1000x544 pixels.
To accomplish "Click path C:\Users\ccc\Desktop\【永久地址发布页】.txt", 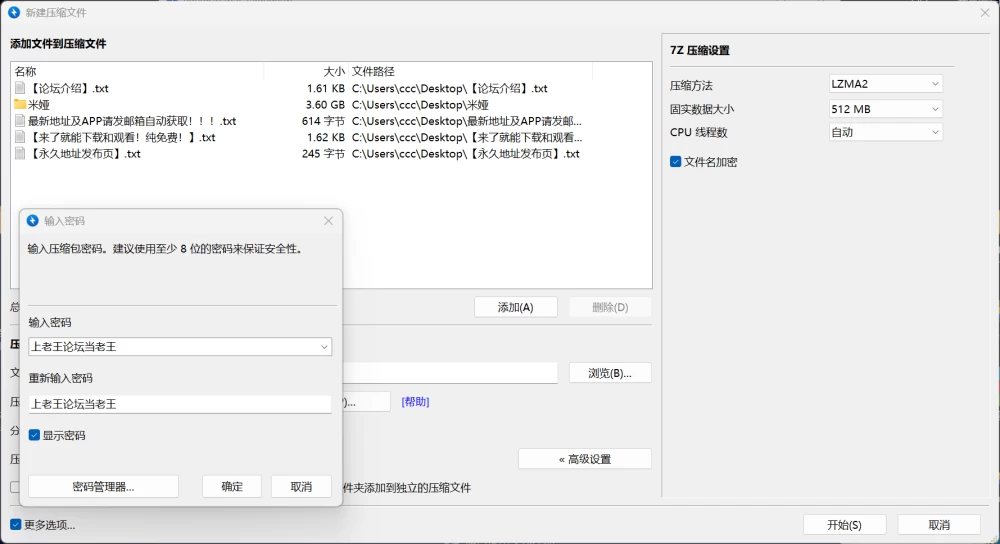I will 466,154.
